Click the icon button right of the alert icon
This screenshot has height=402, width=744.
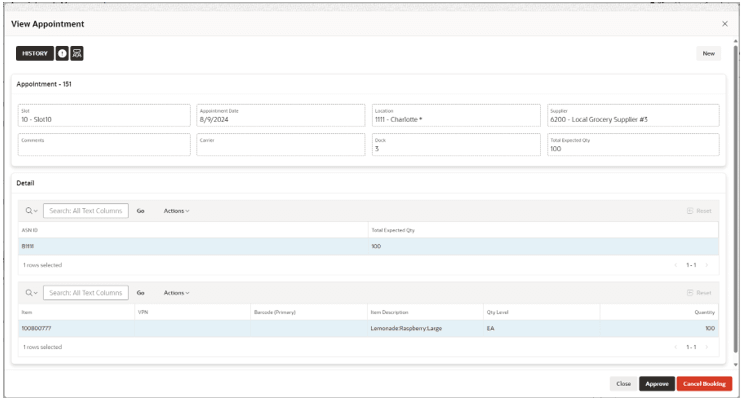click(77, 54)
